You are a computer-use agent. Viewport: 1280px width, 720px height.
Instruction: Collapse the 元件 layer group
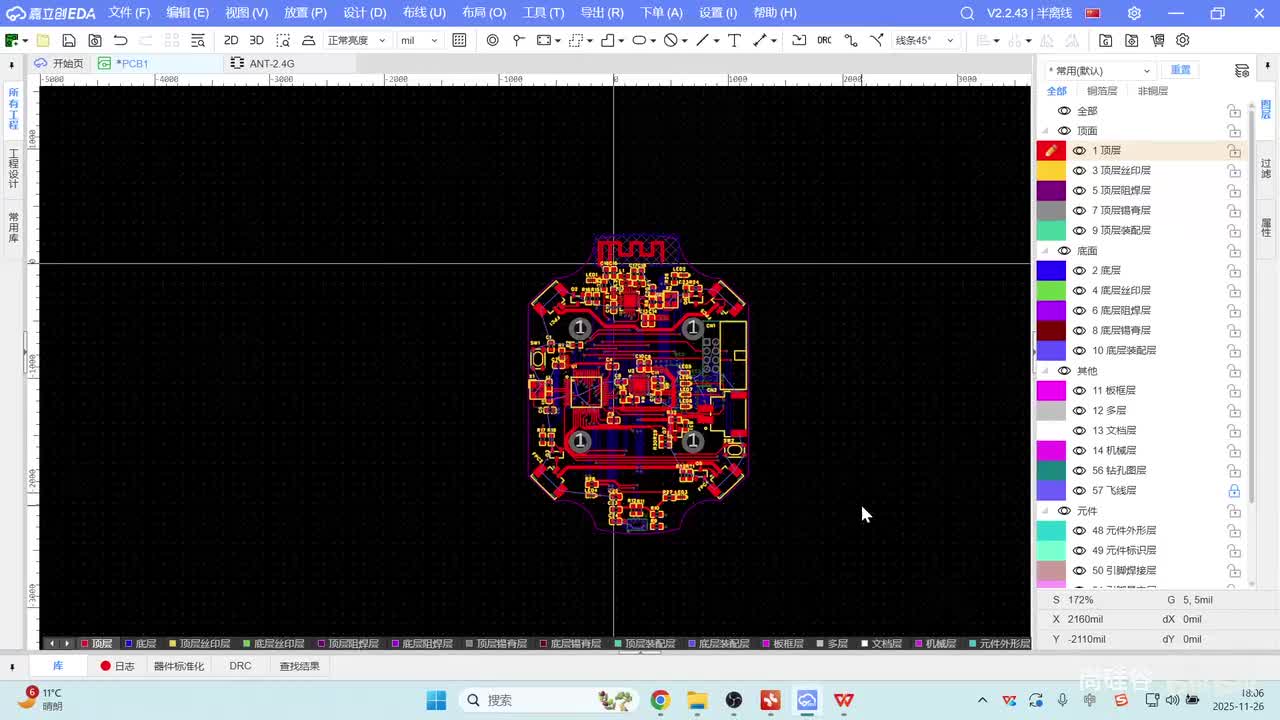click(1046, 511)
